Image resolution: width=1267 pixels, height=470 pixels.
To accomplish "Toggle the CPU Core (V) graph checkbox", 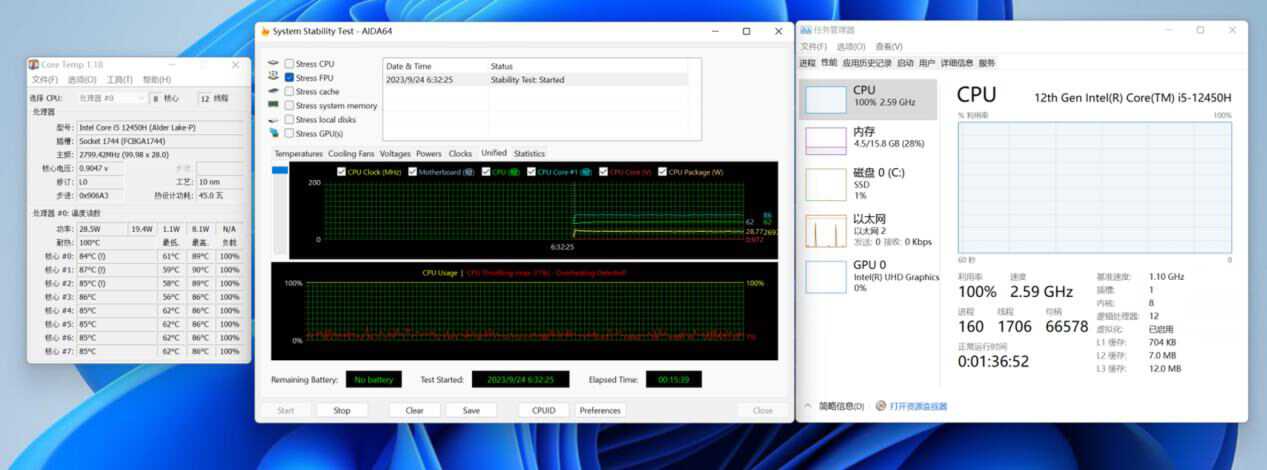I will click(x=603, y=172).
